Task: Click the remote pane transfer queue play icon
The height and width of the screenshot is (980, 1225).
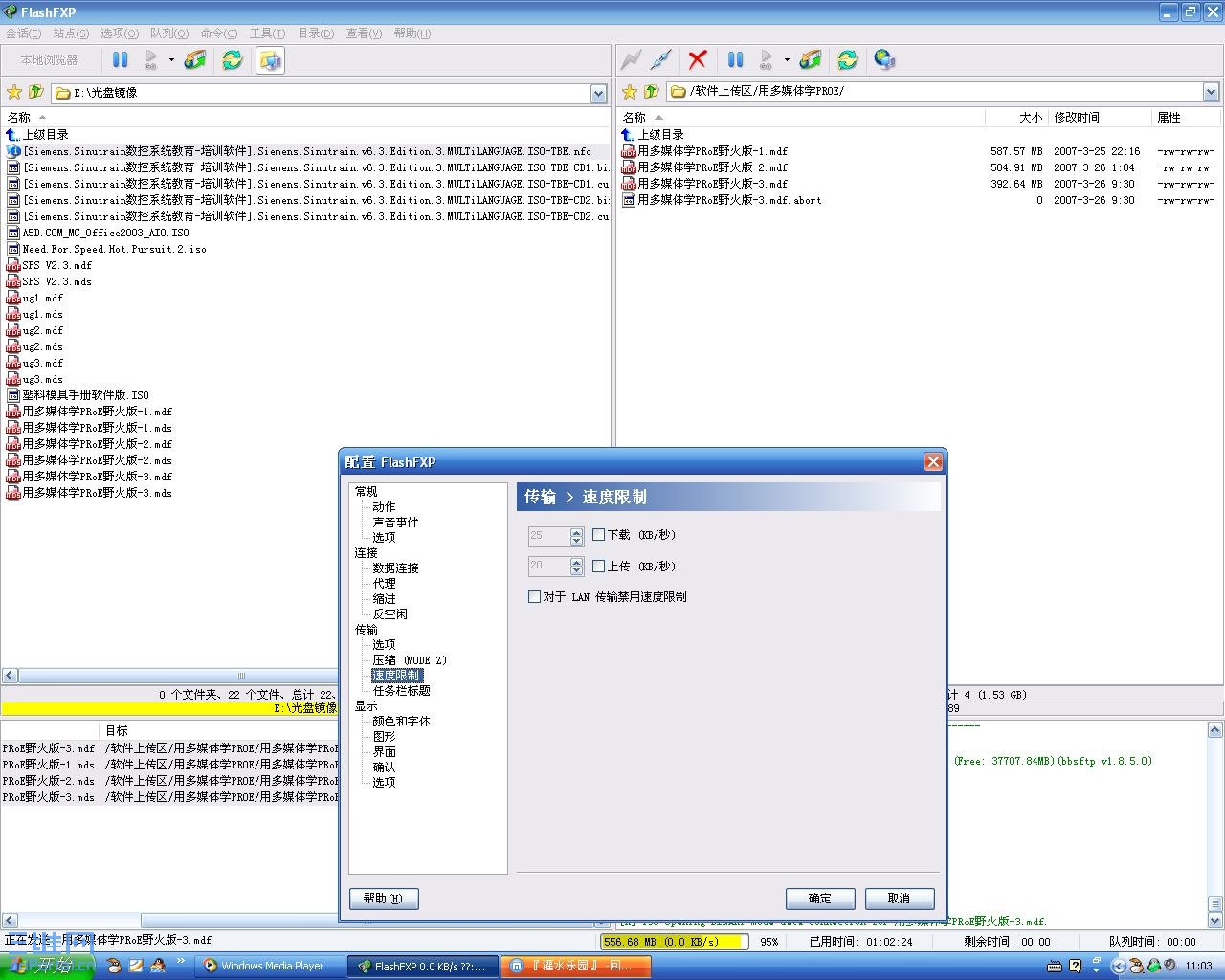Action: tap(767, 60)
